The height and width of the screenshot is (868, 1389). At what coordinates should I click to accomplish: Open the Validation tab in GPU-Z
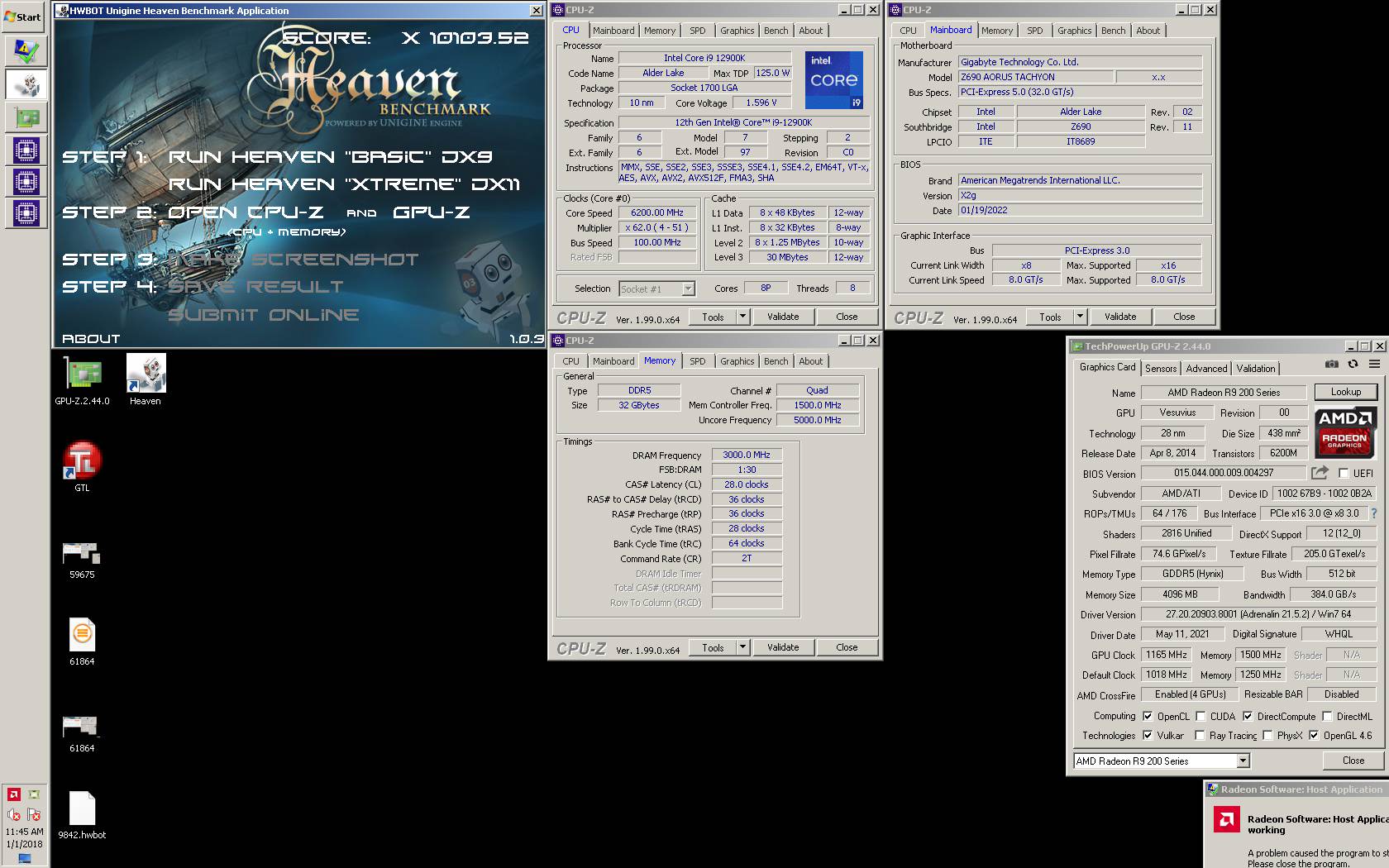click(1256, 369)
